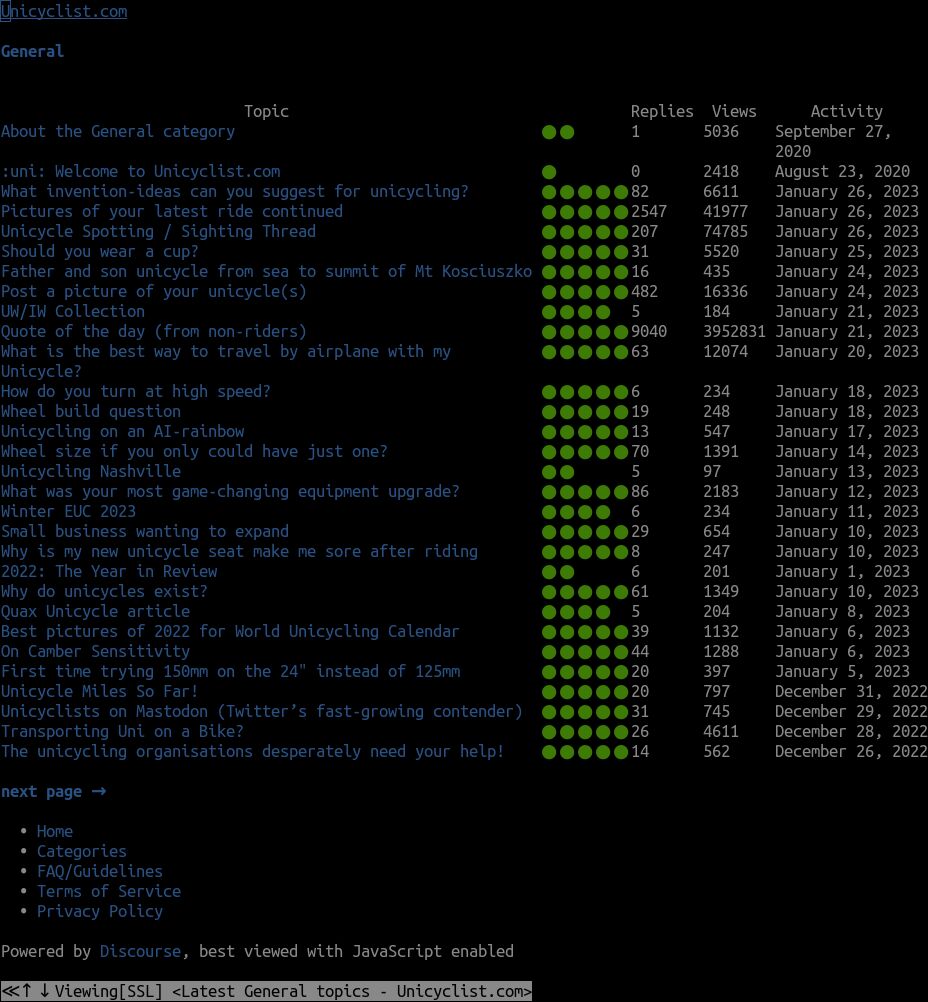Open the General category heading
This screenshot has height=1002, width=928.
click(32, 52)
